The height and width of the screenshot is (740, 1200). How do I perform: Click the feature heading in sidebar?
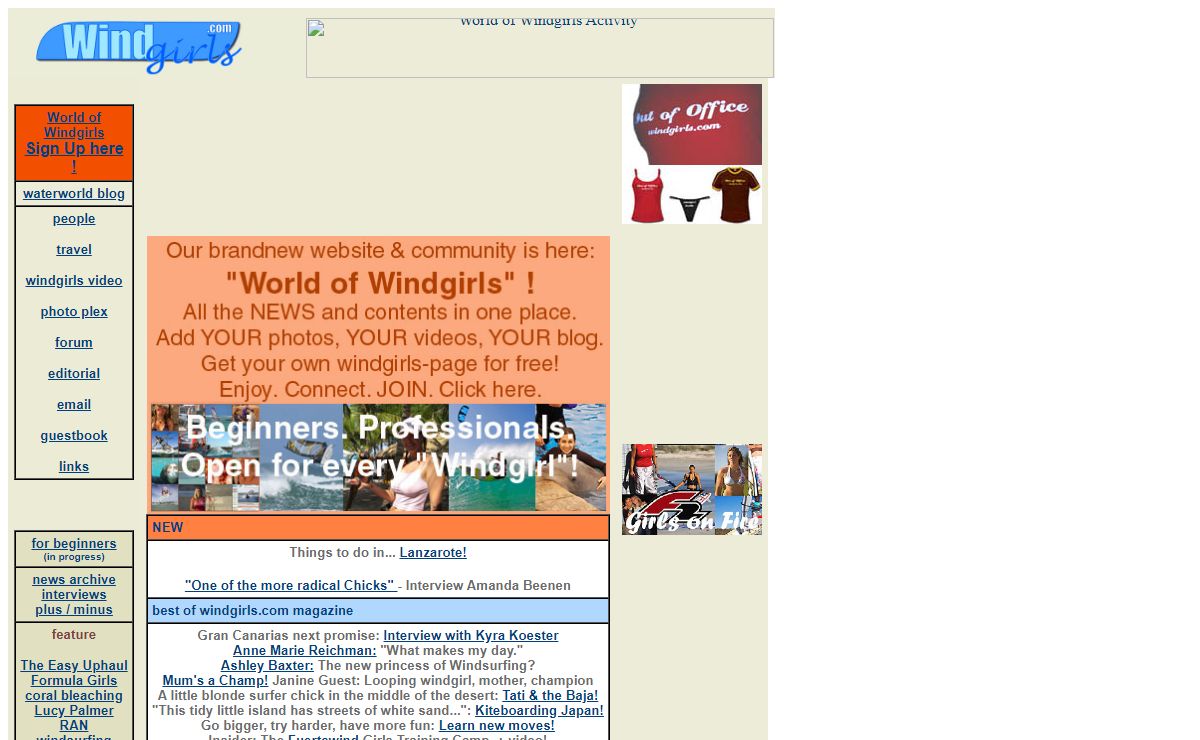(74, 635)
